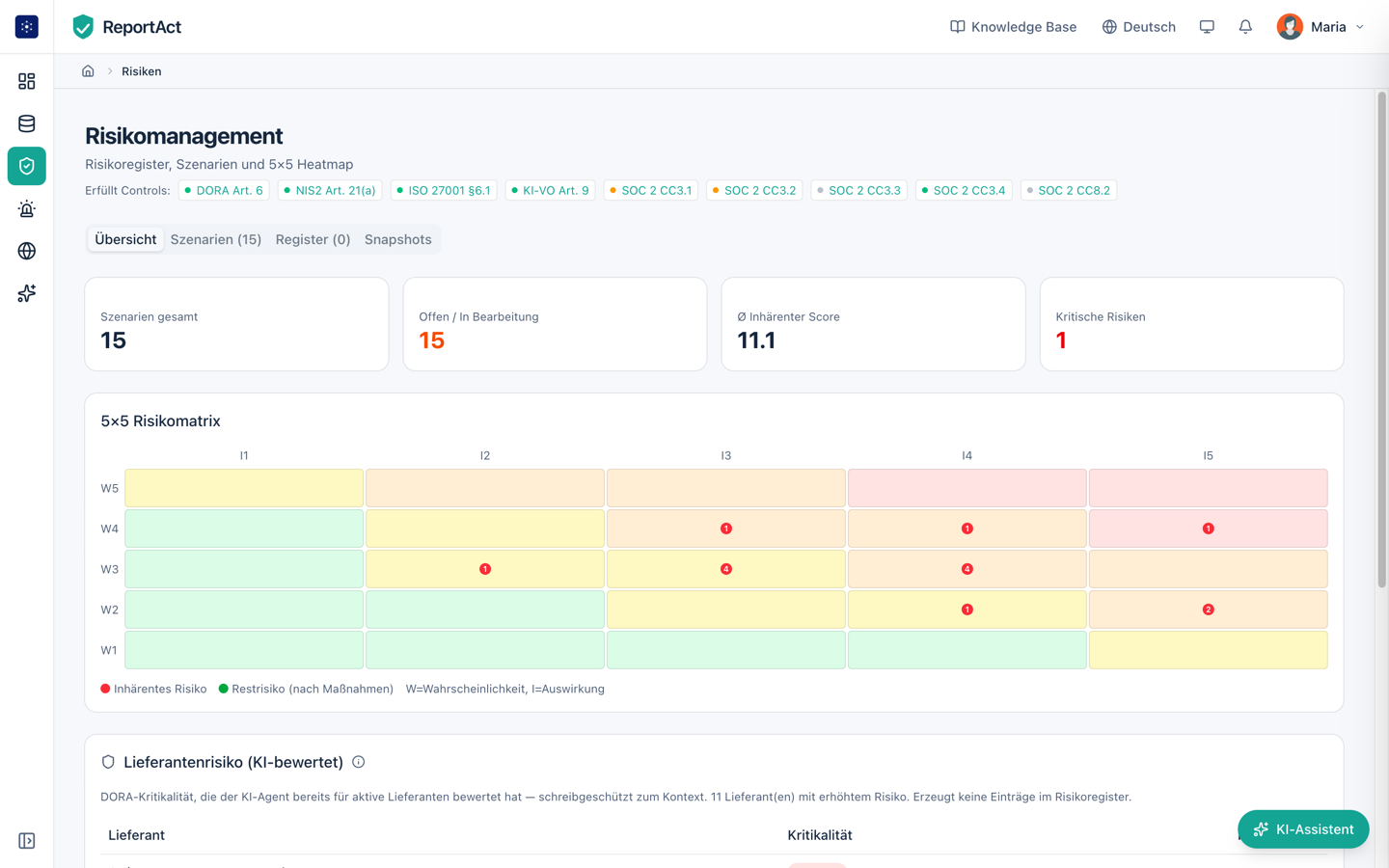Click the W3 row label in matrix
Image resolution: width=1389 pixels, height=868 pixels.
(x=109, y=569)
